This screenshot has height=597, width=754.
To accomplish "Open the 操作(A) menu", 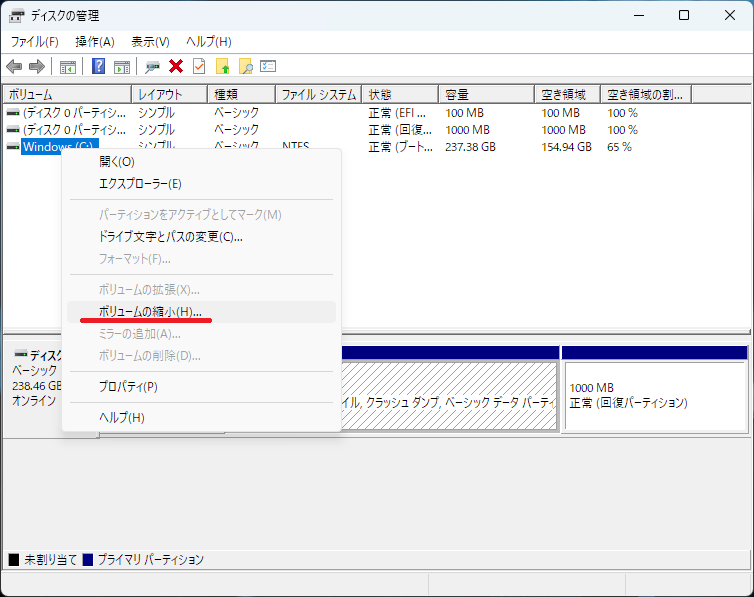I will [x=95, y=42].
